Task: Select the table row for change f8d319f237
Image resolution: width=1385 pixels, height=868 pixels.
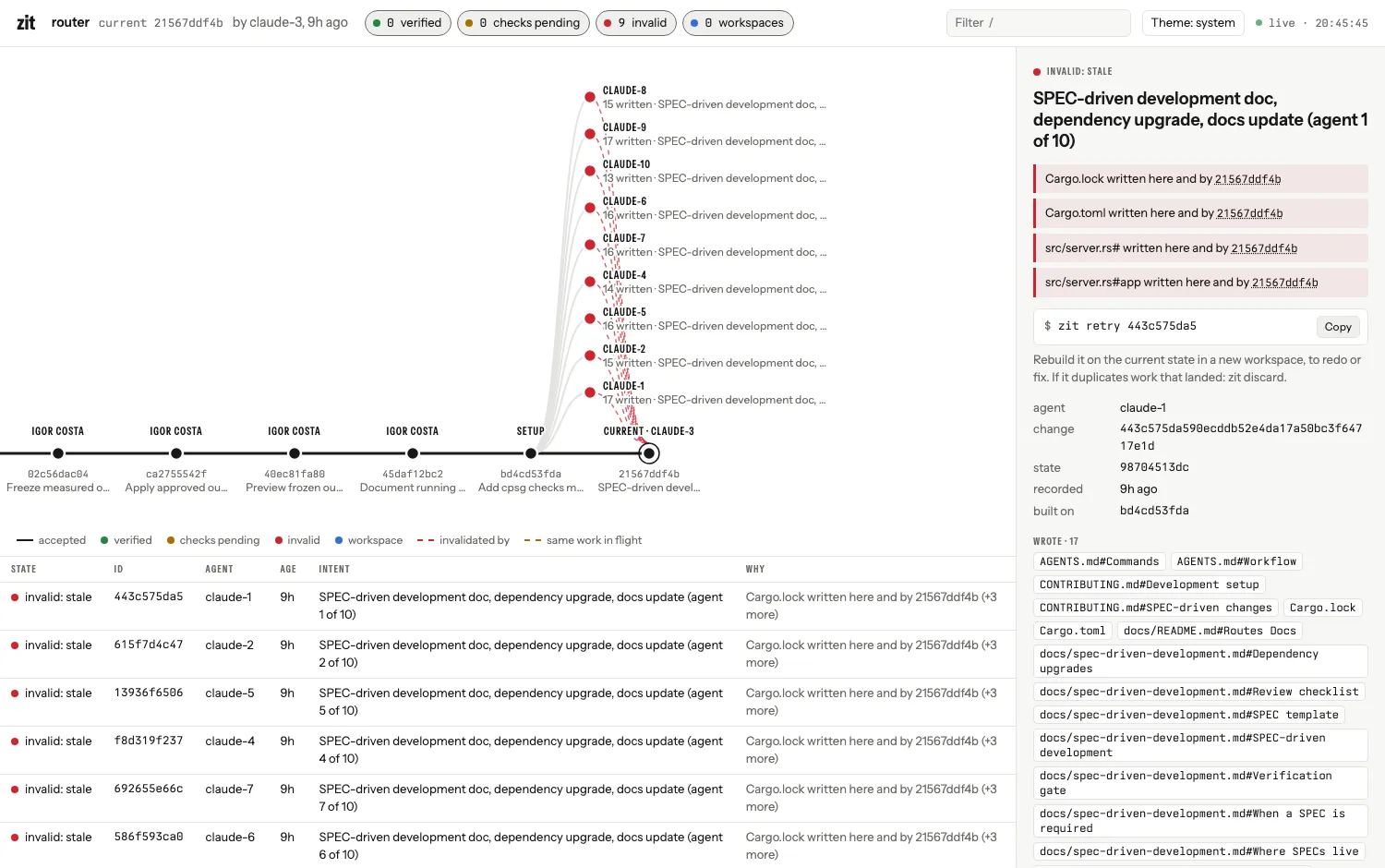Action: coord(508,751)
